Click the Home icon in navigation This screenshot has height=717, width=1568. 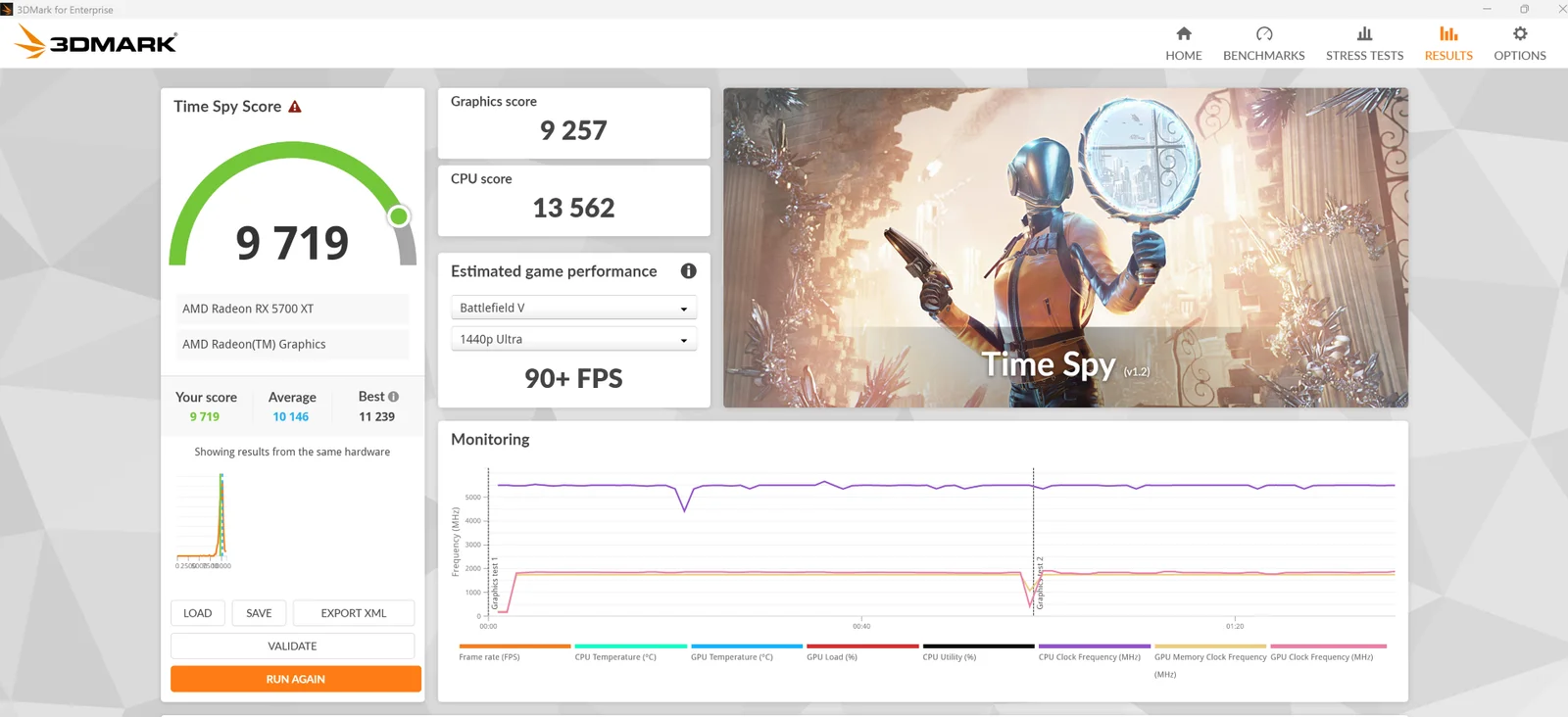click(1183, 34)
